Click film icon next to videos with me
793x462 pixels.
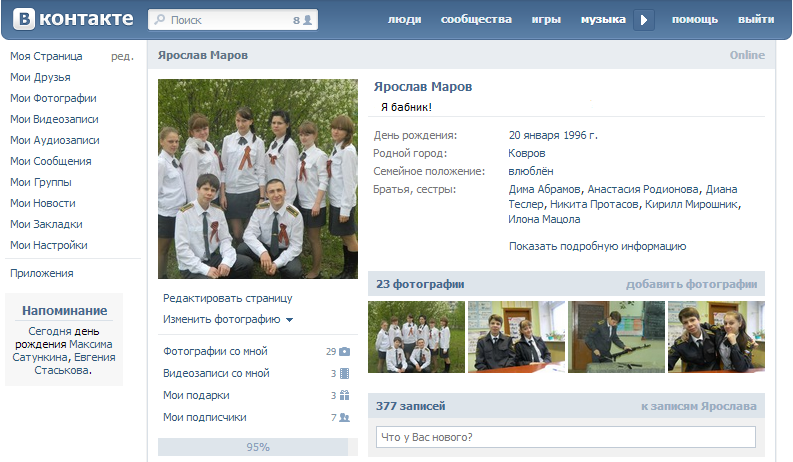(344, 374)
